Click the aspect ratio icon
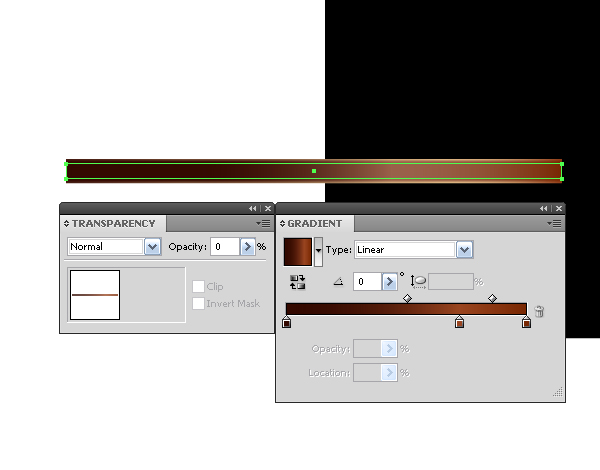Image resolution: width=600 pixels, height=470 pixels. [x=418, y=282]
